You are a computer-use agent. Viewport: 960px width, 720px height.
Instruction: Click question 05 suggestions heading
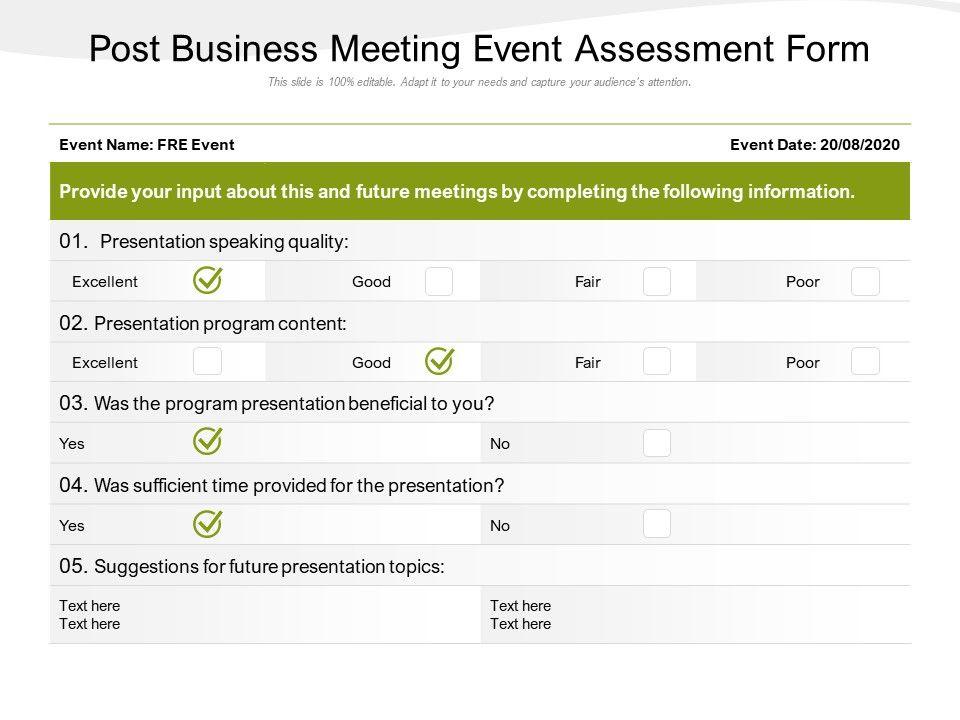(252, 566)
